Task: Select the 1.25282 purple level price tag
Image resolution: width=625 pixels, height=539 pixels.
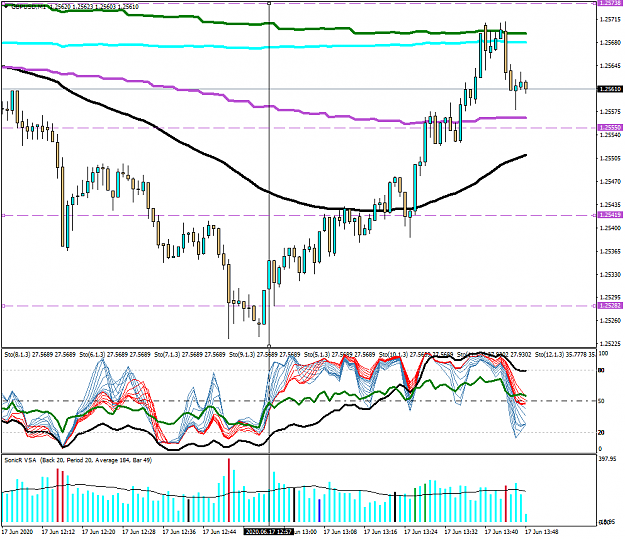Action: point(610,306)
